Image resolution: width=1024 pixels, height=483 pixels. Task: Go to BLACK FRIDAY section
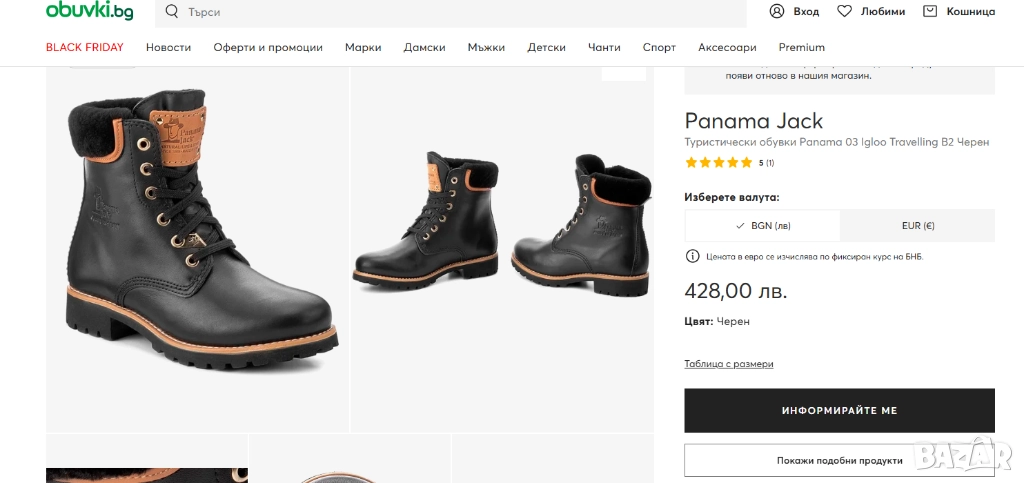click(85, 47)
